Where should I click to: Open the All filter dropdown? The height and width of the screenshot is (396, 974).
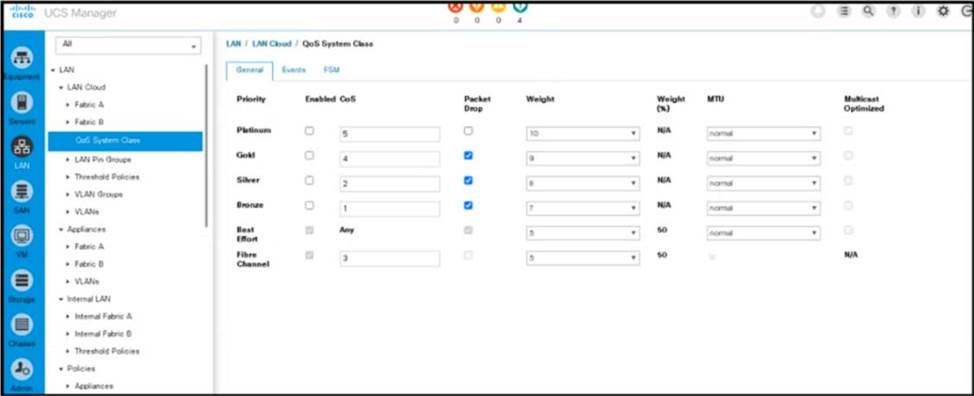pyautogui.click(x=129, y=46)
